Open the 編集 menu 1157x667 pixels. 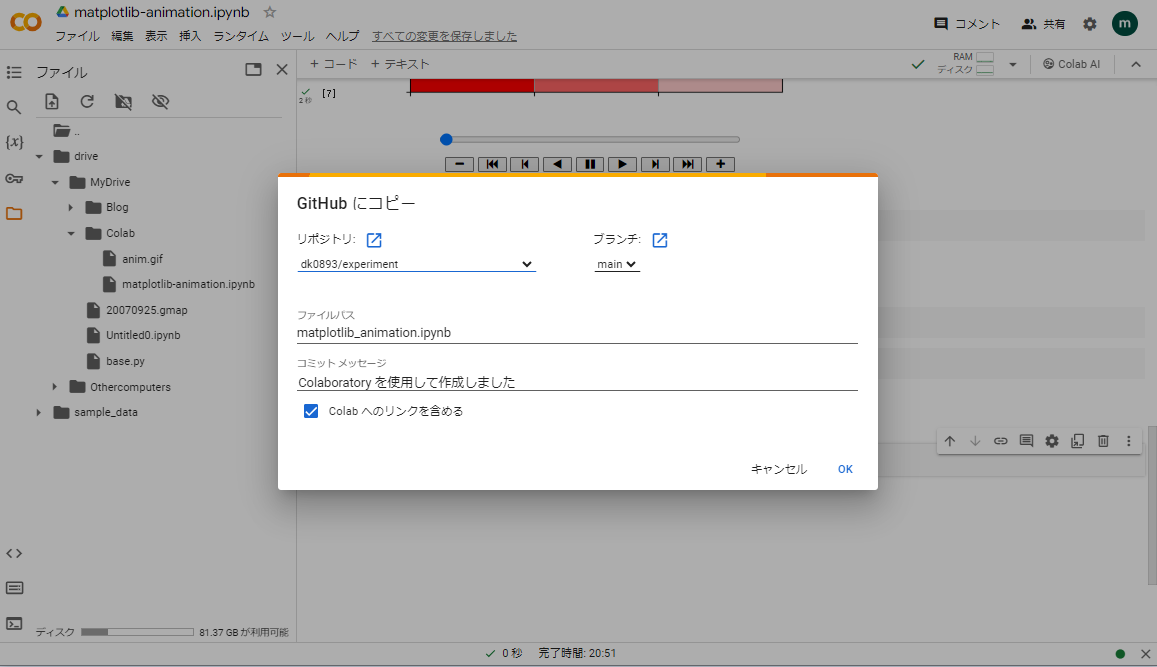pyautogui.click(x=122, y=35)
